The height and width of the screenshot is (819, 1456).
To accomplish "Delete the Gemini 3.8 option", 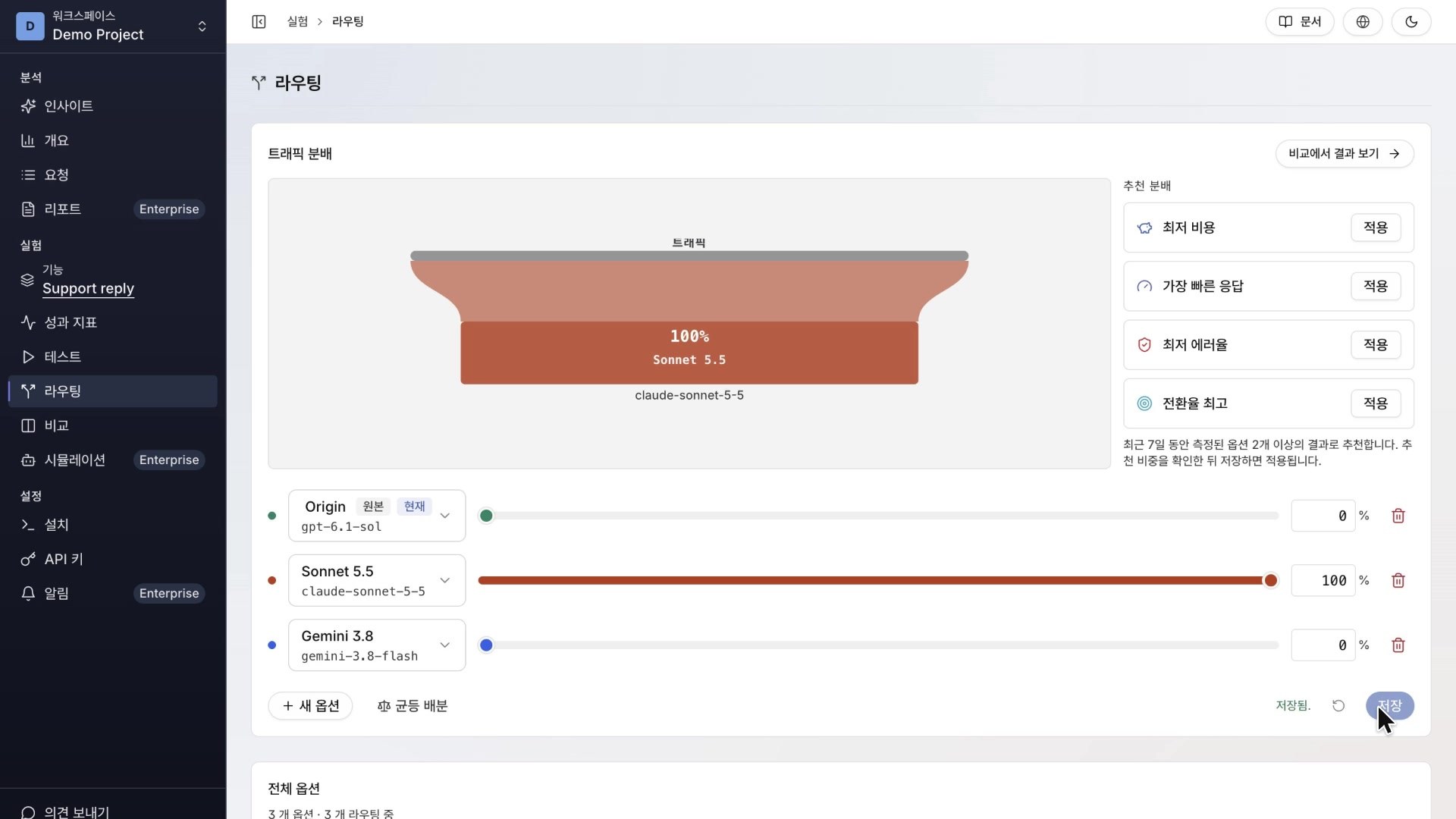I will (1398, 645).
